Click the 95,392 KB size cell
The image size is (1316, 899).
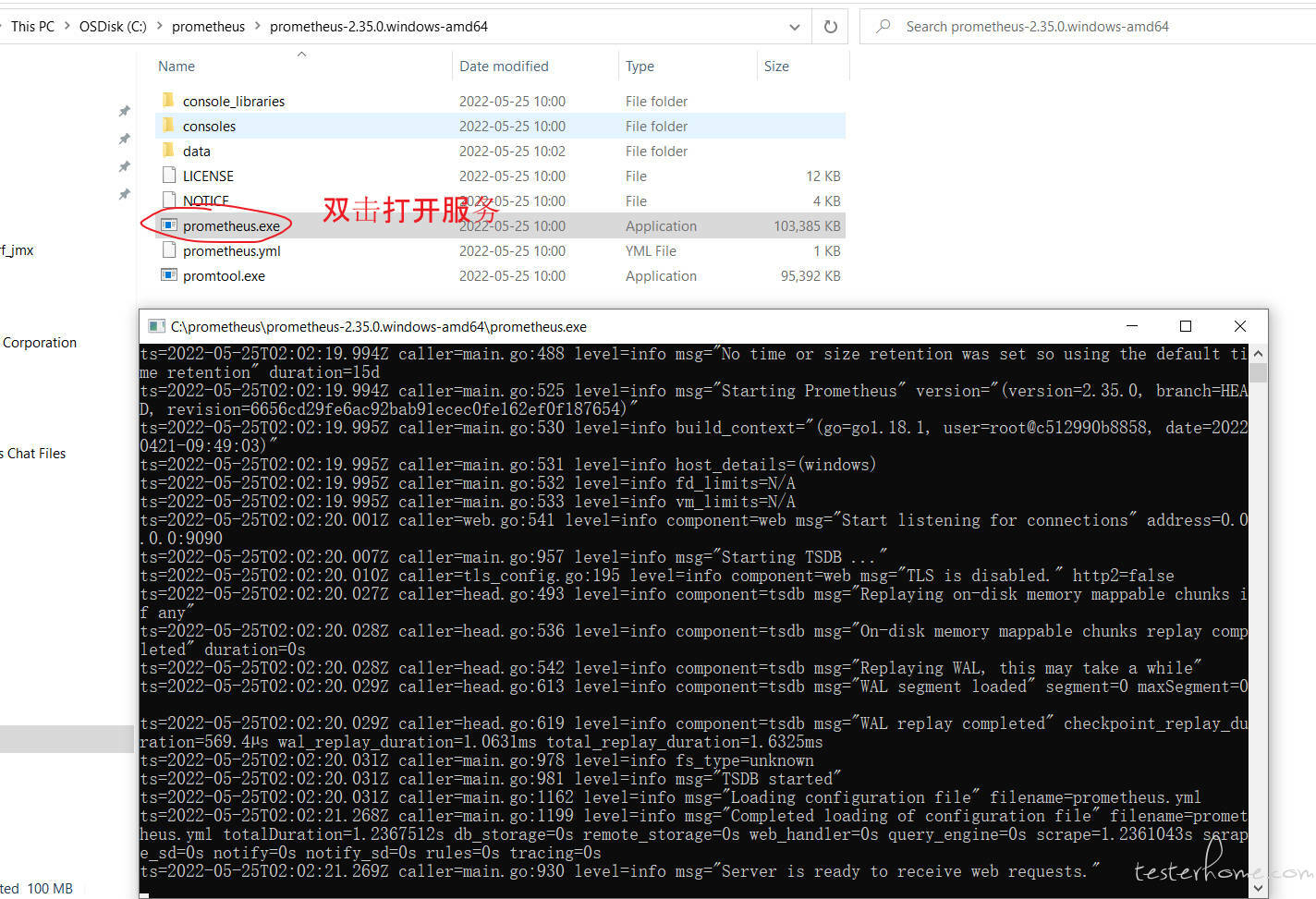click(810, 275)
